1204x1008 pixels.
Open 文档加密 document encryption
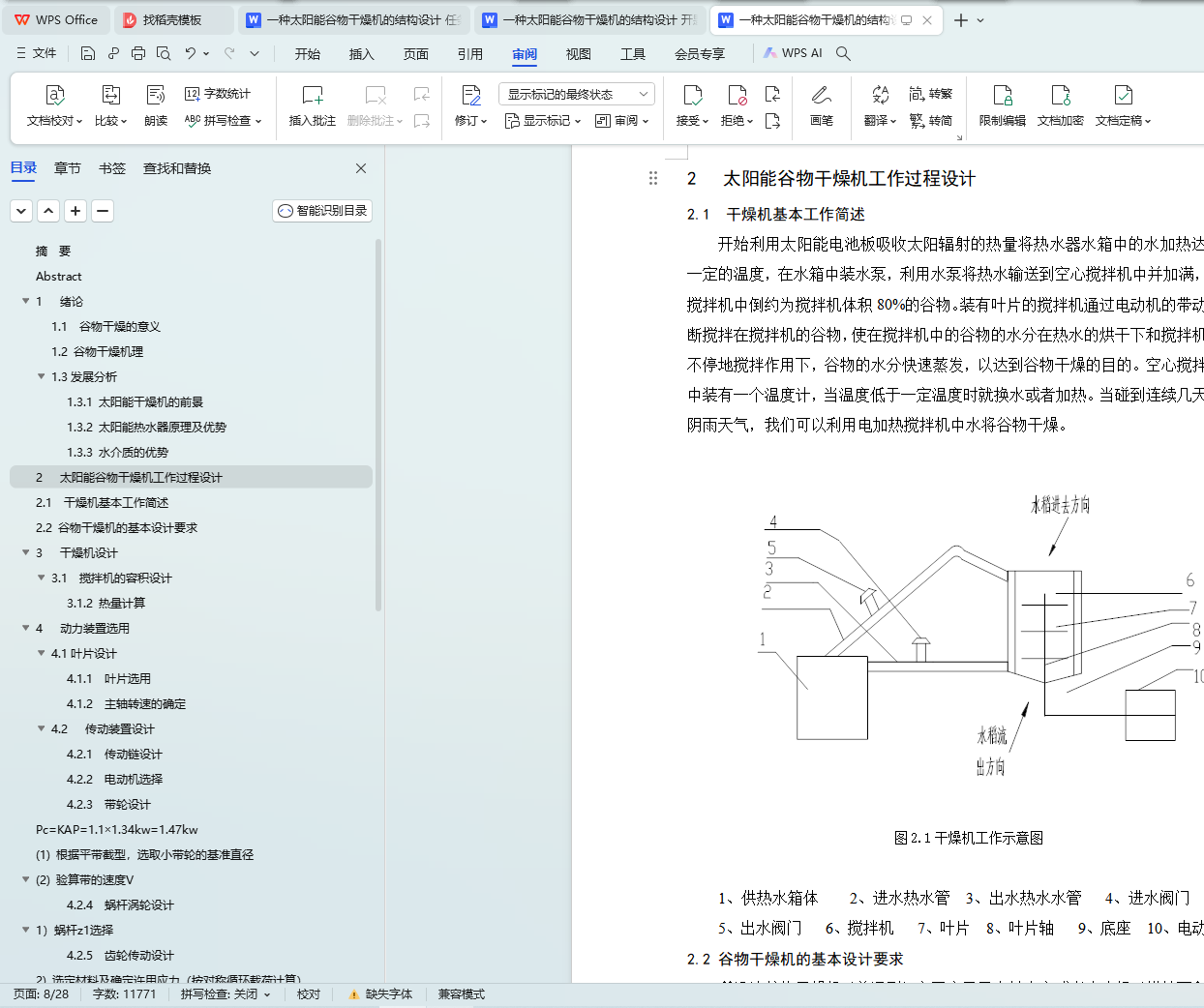pos(1061,106)
